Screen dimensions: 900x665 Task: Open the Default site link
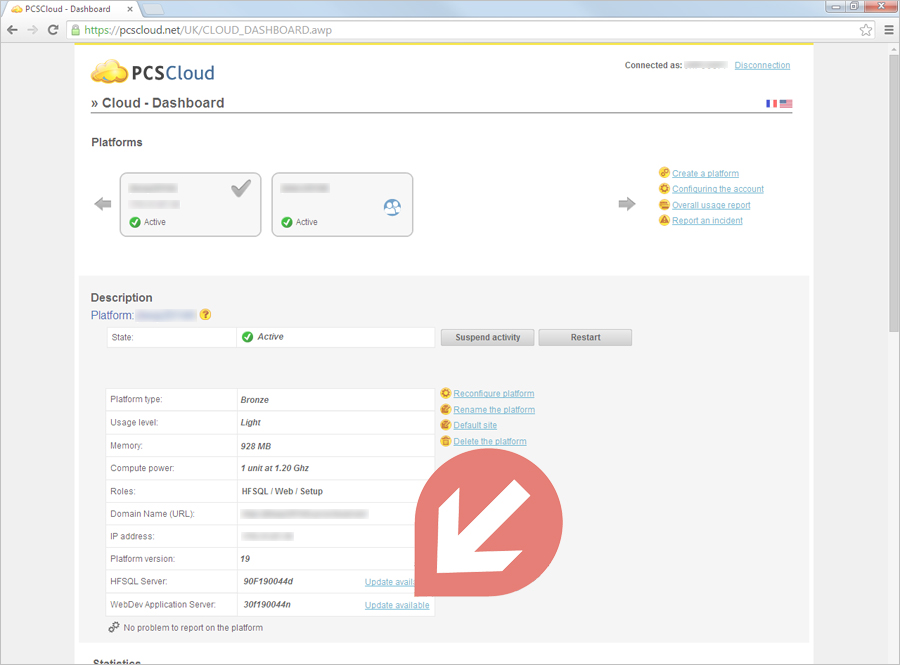point(475,425)
